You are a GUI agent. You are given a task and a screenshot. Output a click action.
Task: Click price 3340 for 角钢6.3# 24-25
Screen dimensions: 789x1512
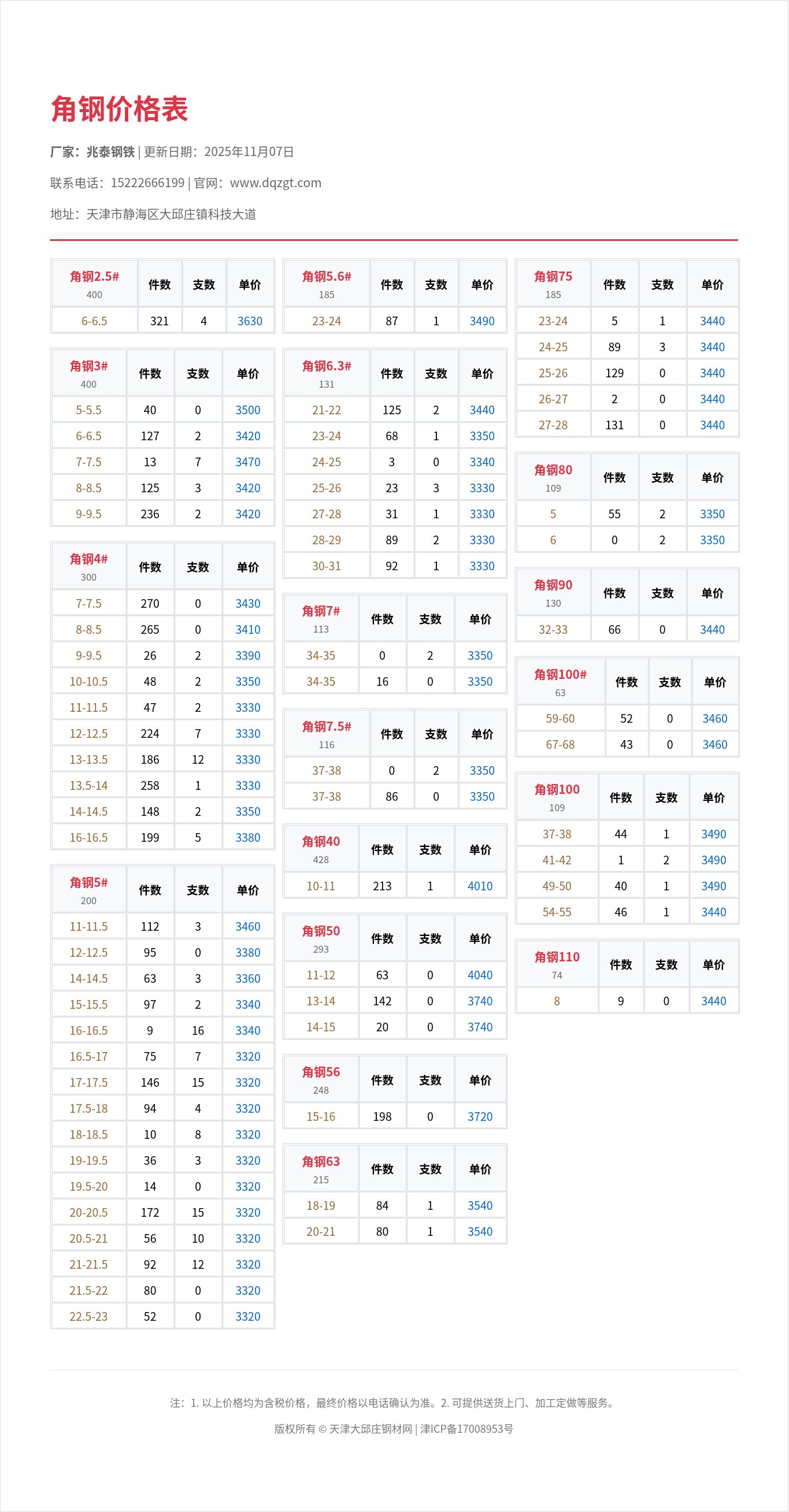pos(482,462)
